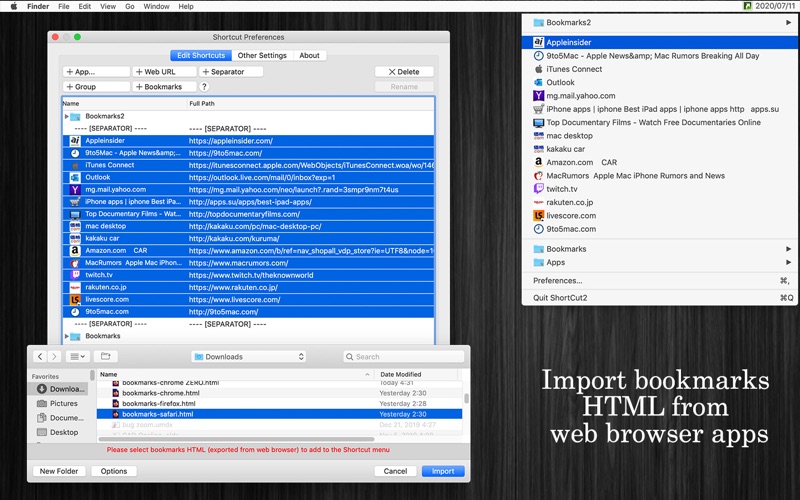The width and height of the screenshot is (800, 500).
Task: Click the twitch.tv icon in the preferences list
Action: pos(75,275)
